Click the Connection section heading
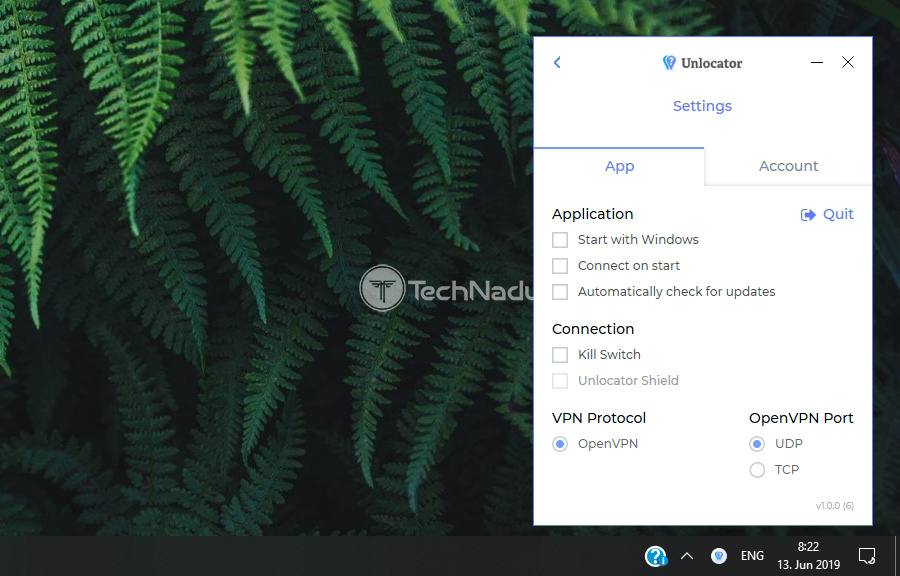This screenshot has width=900, height=576. point(593,329)
